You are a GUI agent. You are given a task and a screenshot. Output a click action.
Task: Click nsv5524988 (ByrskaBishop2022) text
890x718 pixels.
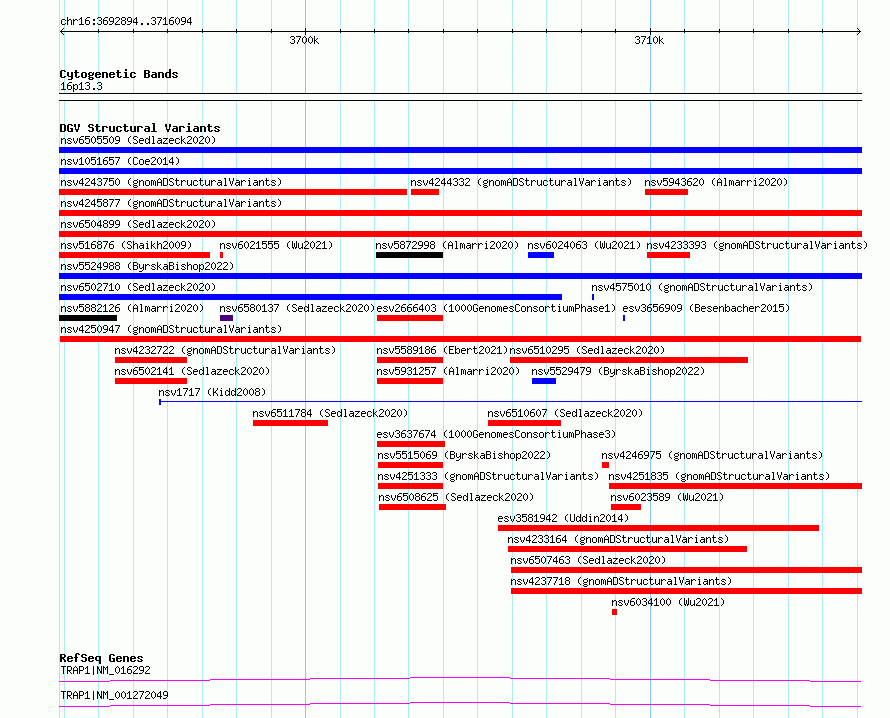coord(147,266)
